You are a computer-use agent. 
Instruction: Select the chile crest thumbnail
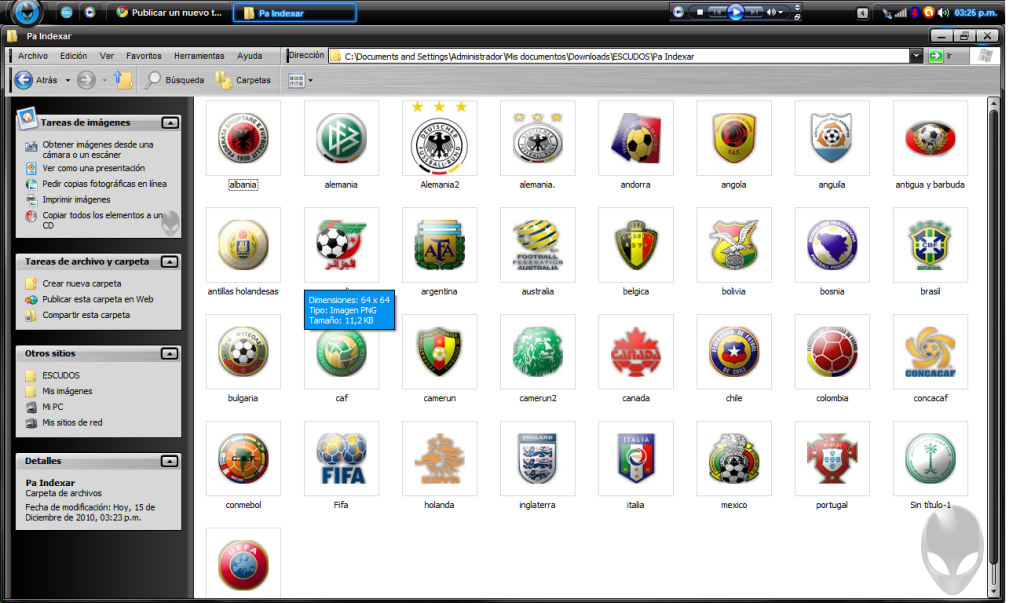(734, 351)
